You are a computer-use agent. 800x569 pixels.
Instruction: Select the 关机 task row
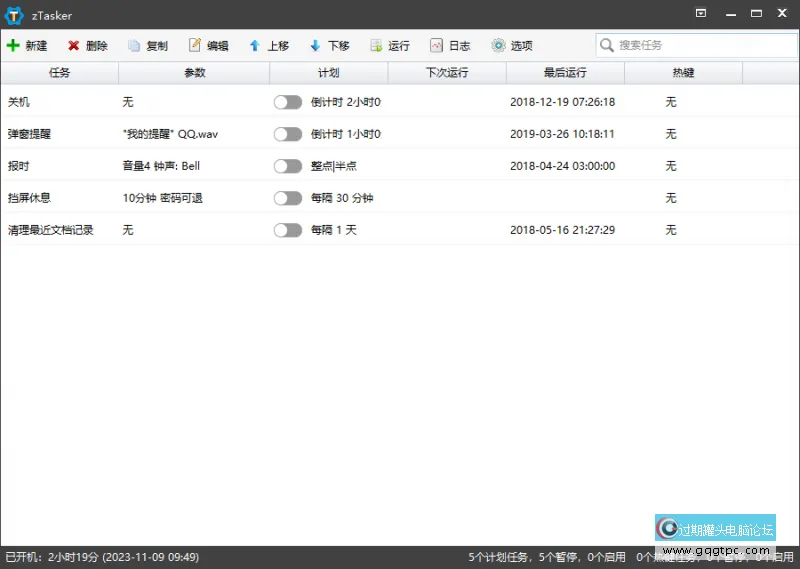(399, 102)
